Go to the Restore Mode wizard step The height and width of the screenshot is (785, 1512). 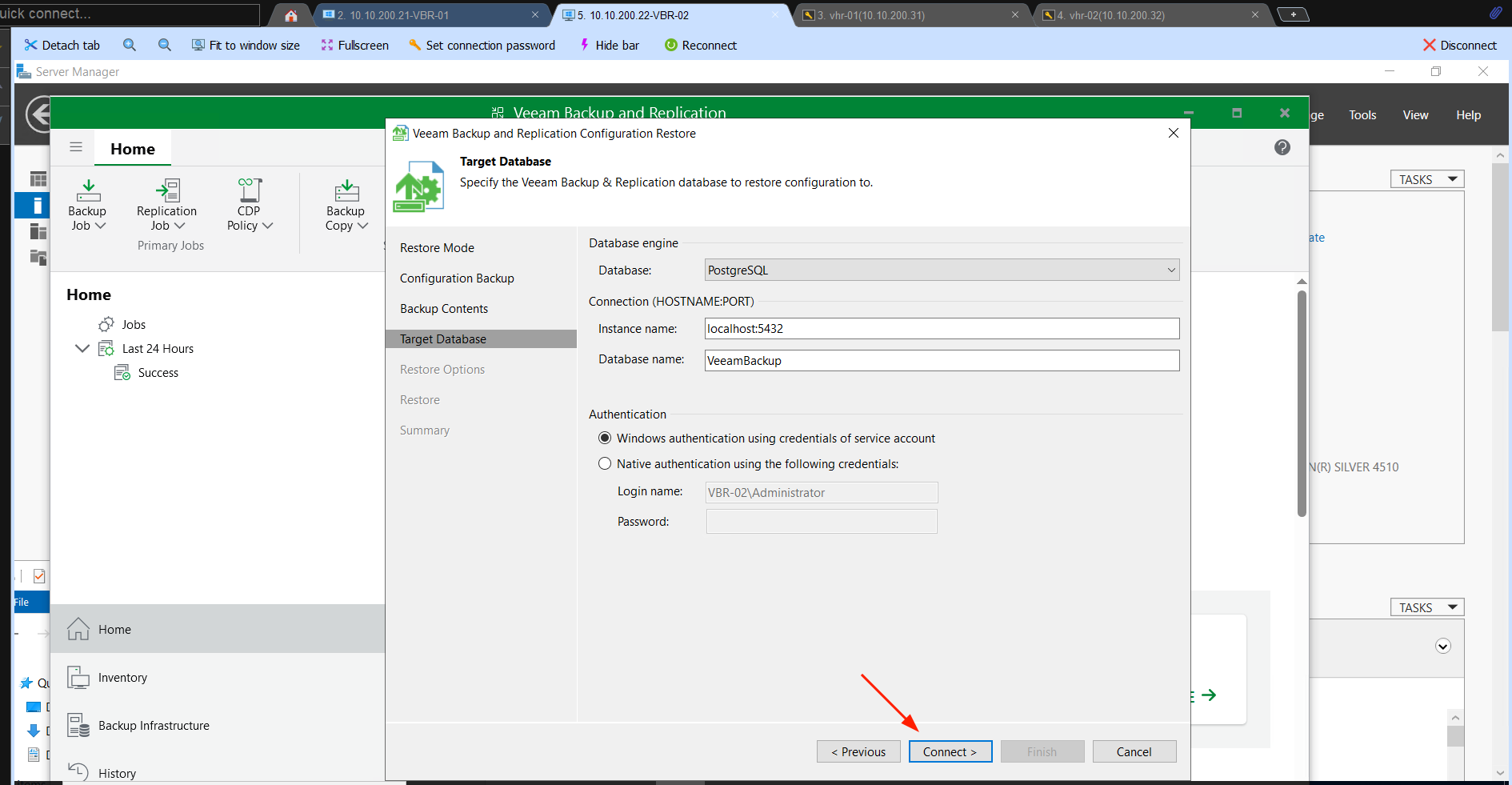[x=437, y=247]
